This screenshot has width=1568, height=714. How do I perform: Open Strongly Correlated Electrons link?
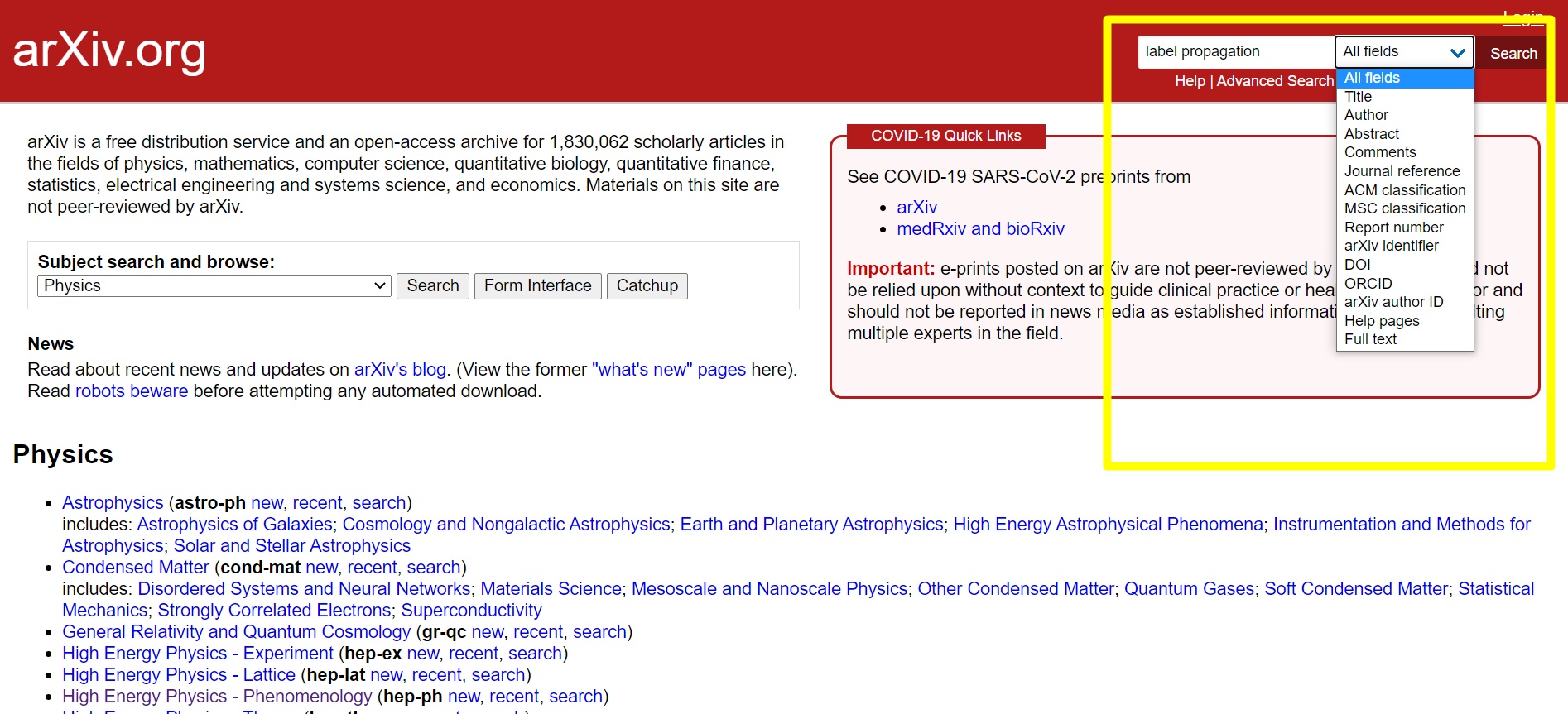(x=275, y=611)
